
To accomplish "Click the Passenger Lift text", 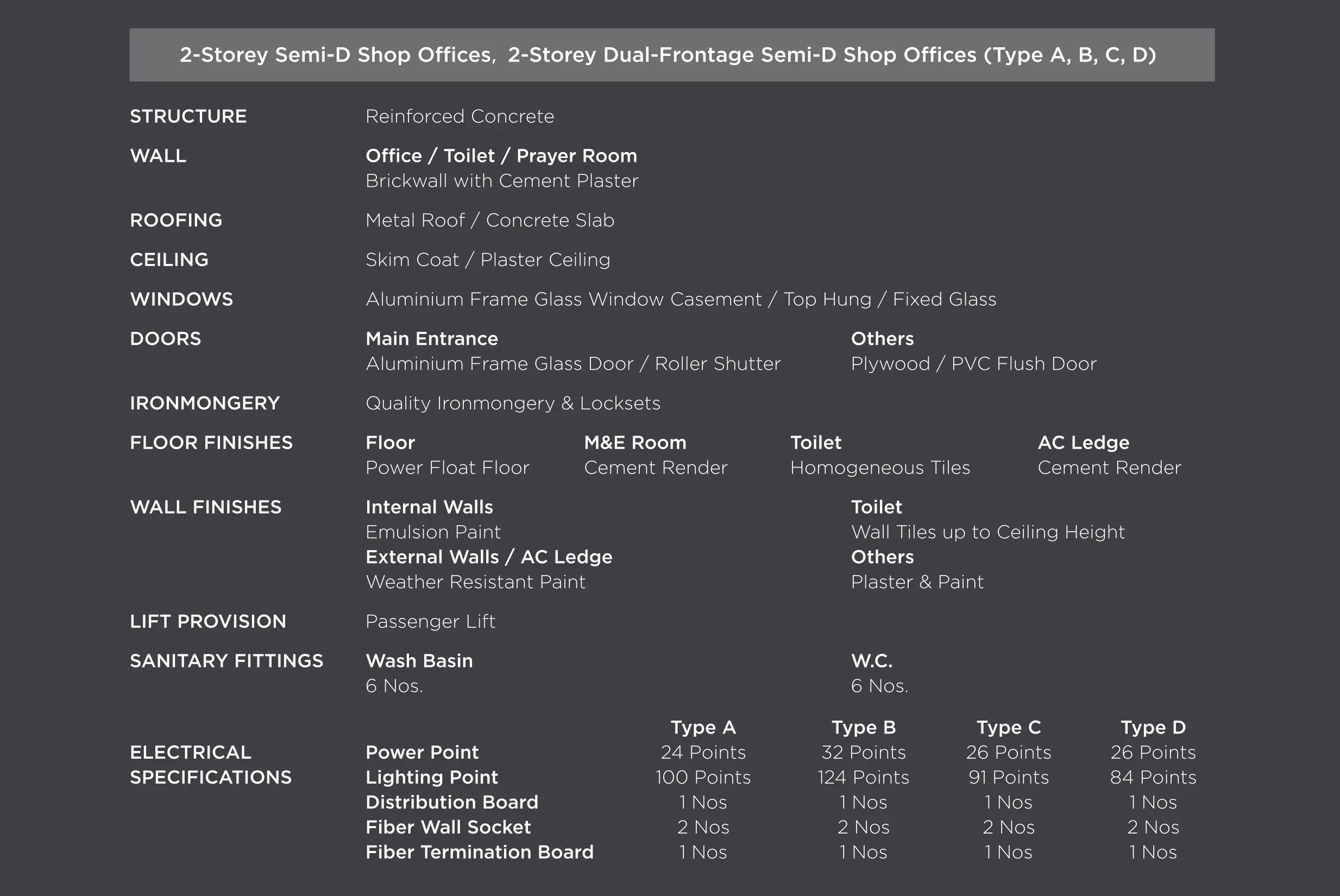I will pos(430,622).
